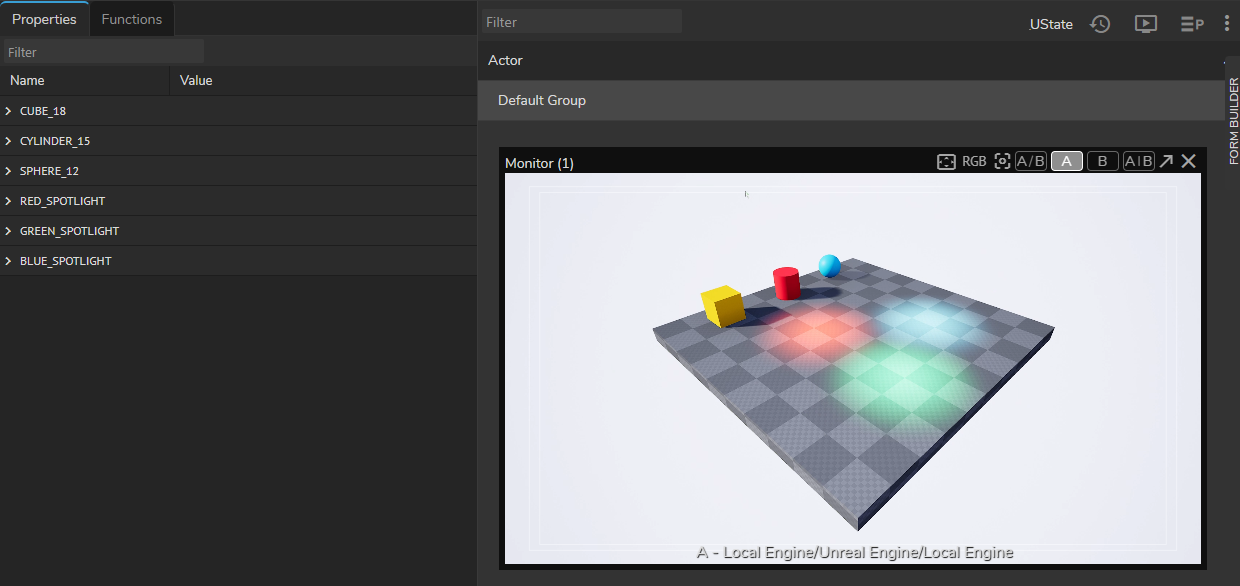Toggle A/B comparison mode
This screenshot has height=586, width=1240.
tap(1031, 162)
